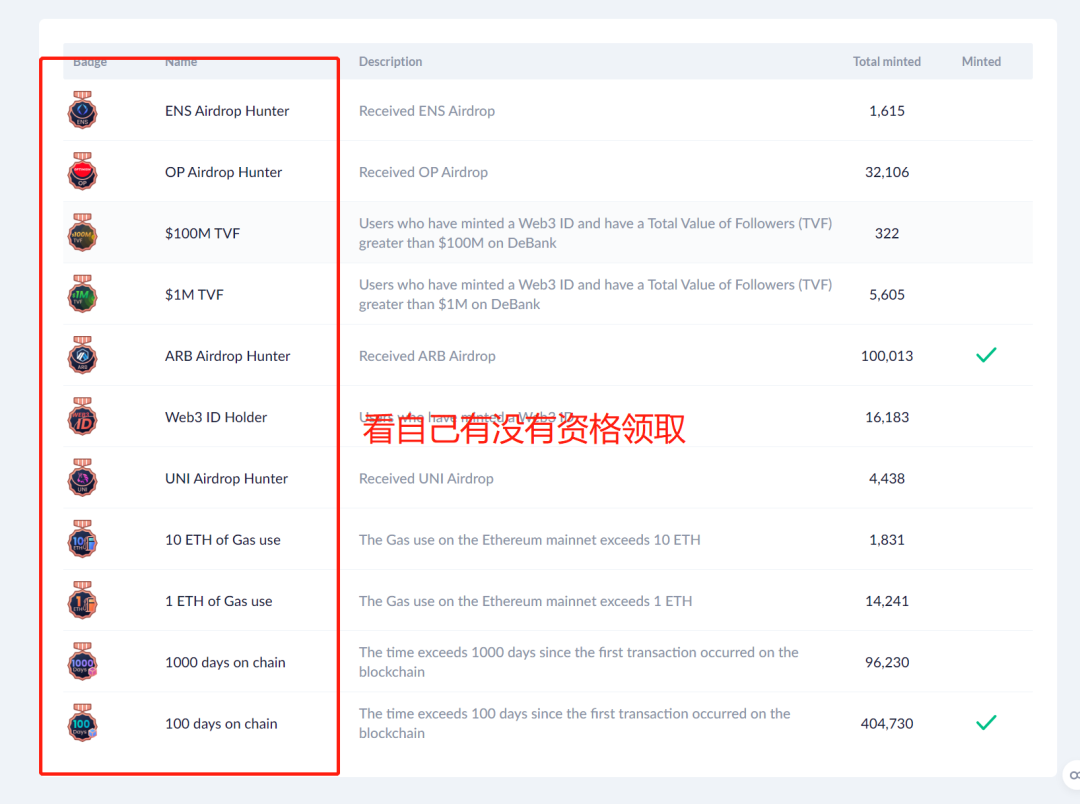Select the $1M TVF name
The height and width of the screenshot is (804, 1080).
194,295
